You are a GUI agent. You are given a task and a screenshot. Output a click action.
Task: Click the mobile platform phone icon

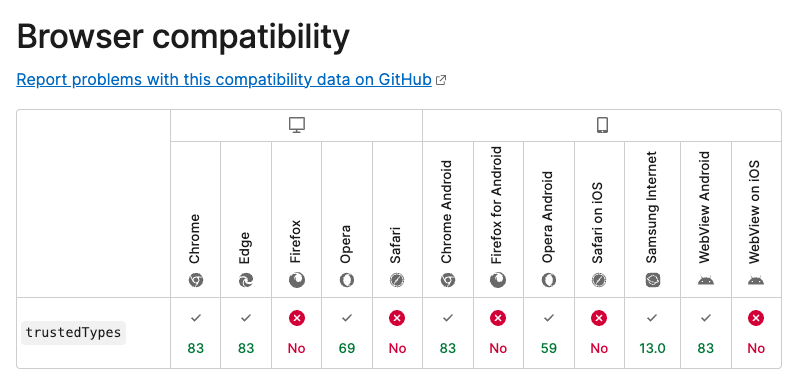click(602, 125)
